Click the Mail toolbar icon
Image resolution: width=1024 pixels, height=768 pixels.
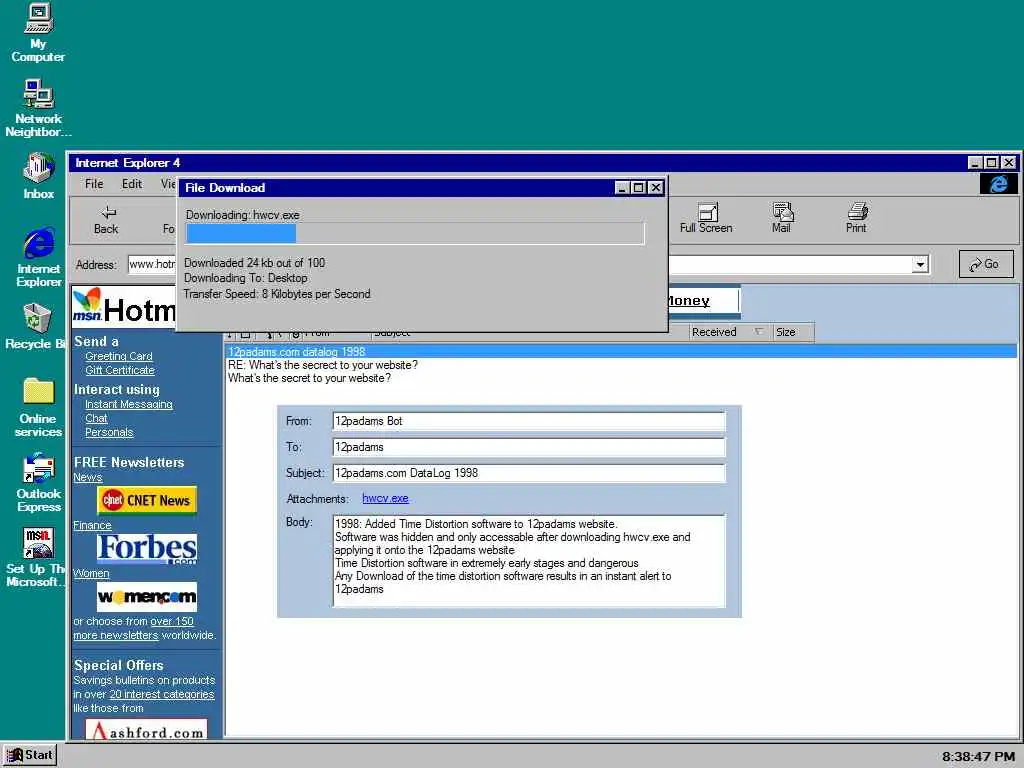pyautogui.click(x=781, y=218)
